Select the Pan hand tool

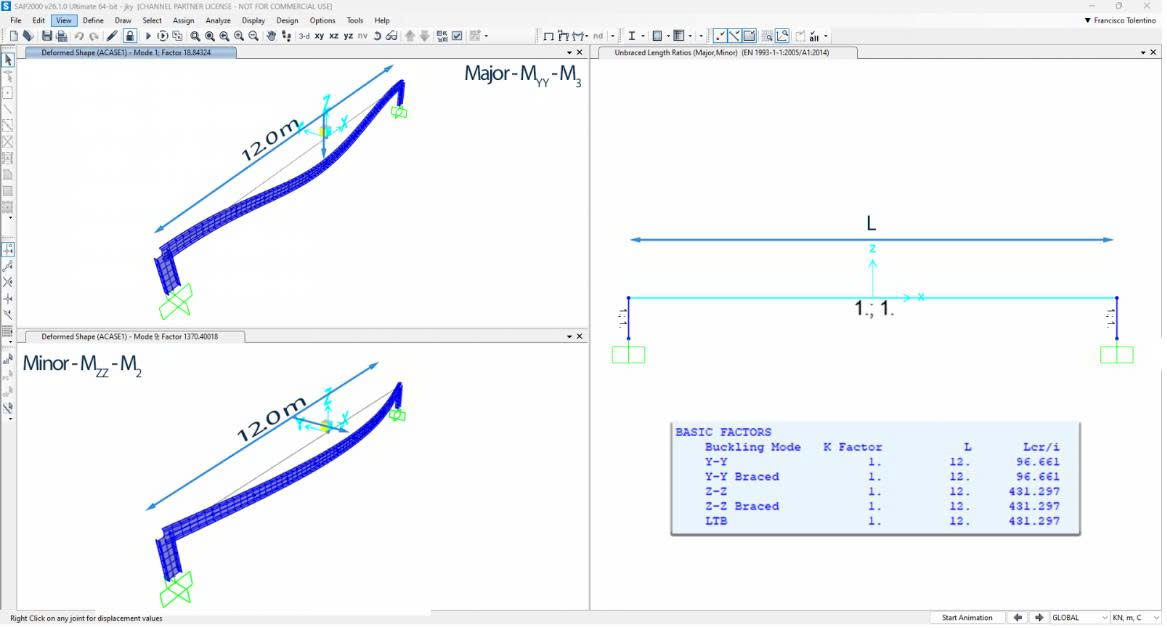coord(271,36)
